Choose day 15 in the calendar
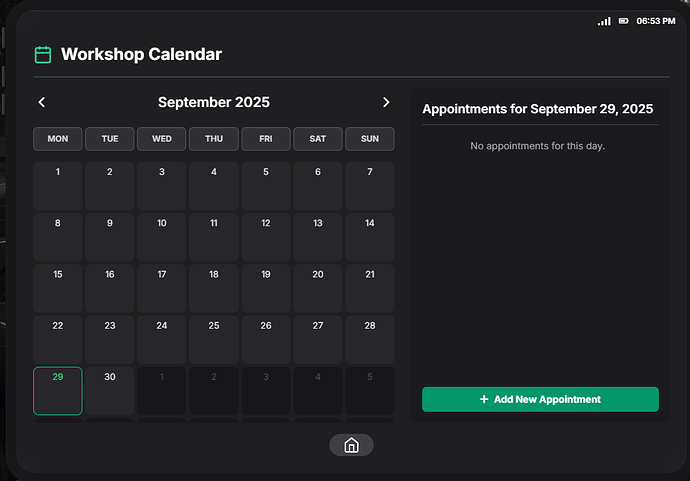The image size is (690, 481). coord(58,288)
